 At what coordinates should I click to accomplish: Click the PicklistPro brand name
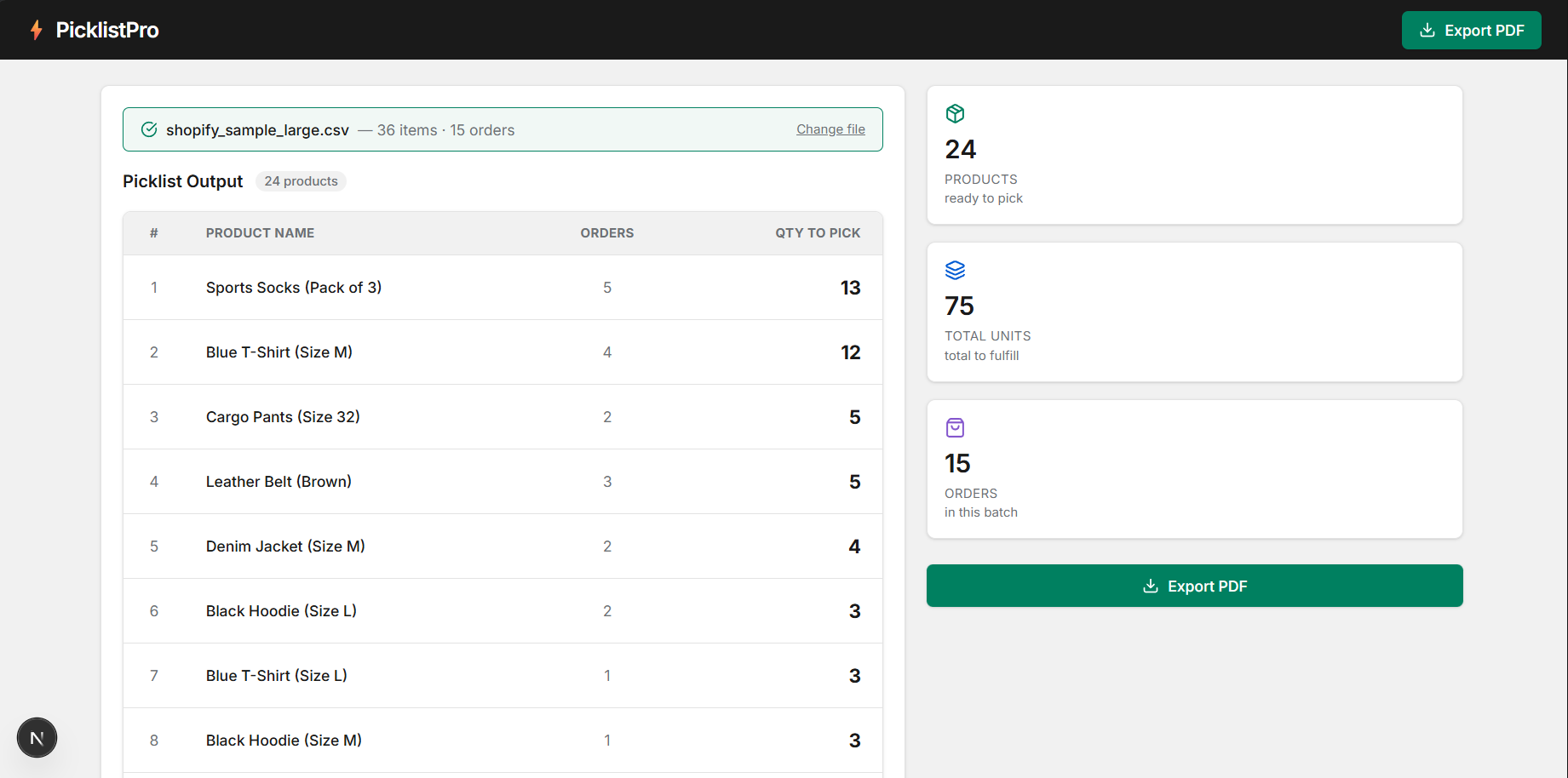[107, 30]
